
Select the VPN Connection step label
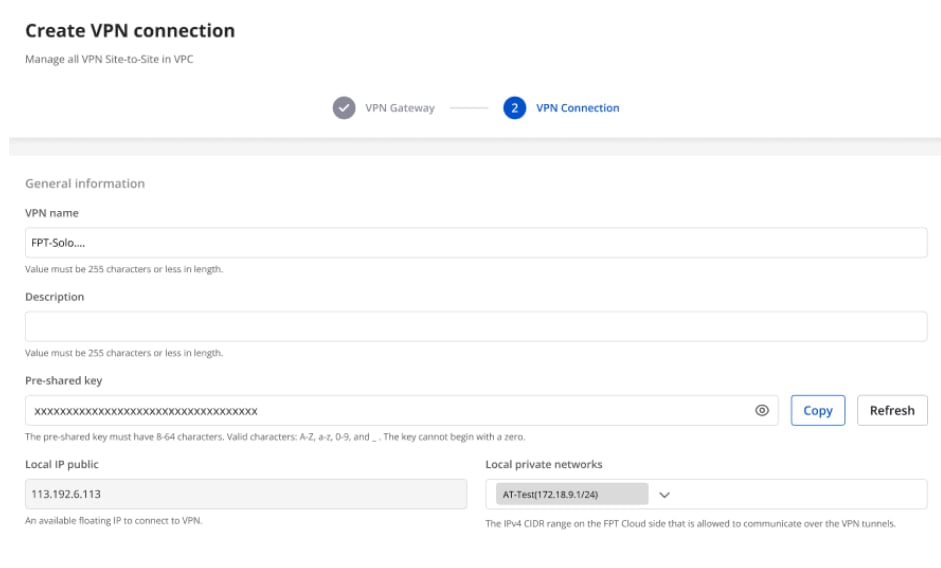tap(577, 108)
